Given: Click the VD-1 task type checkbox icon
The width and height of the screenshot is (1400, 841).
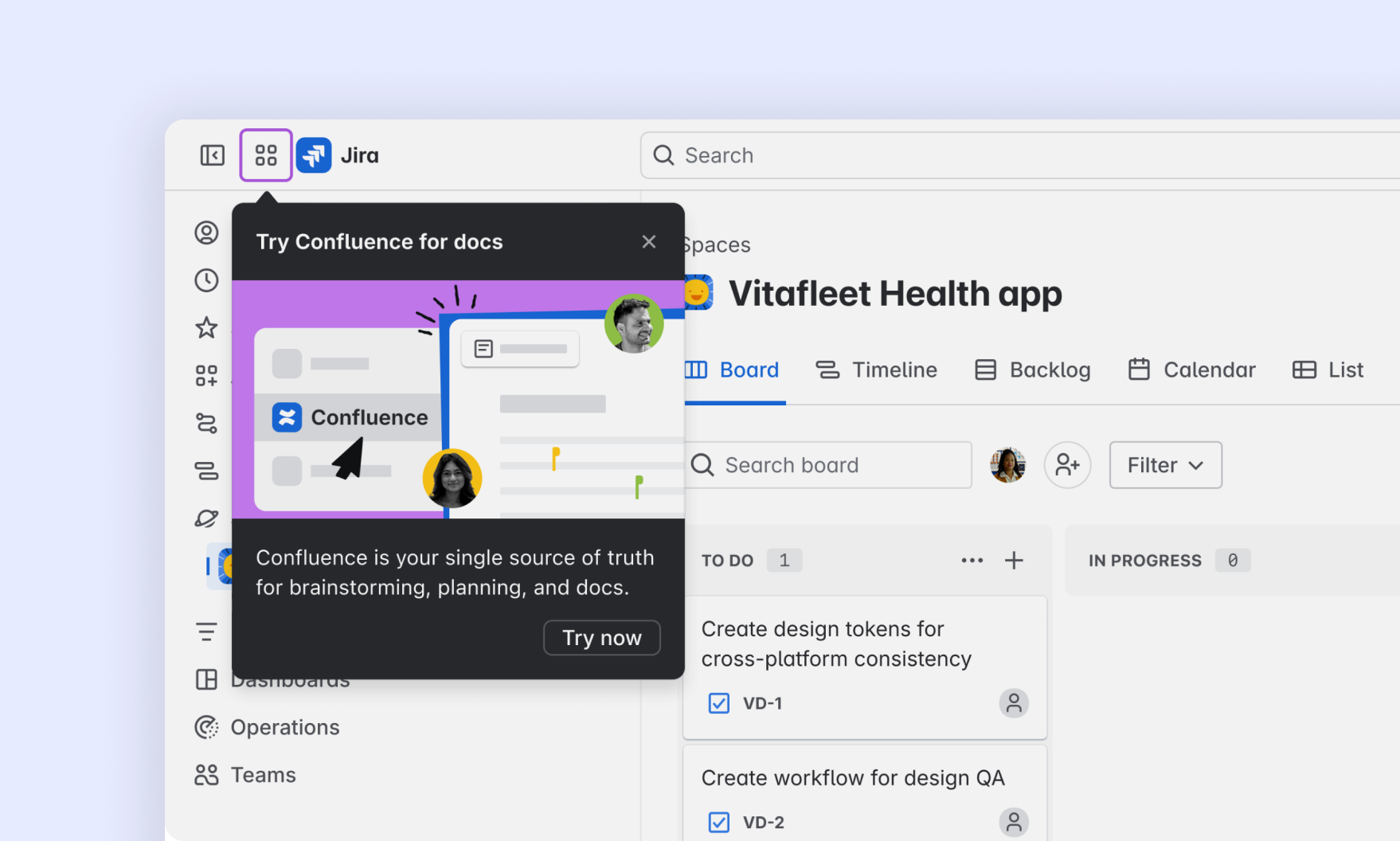Looking at the screenshot, I should 718,703.
